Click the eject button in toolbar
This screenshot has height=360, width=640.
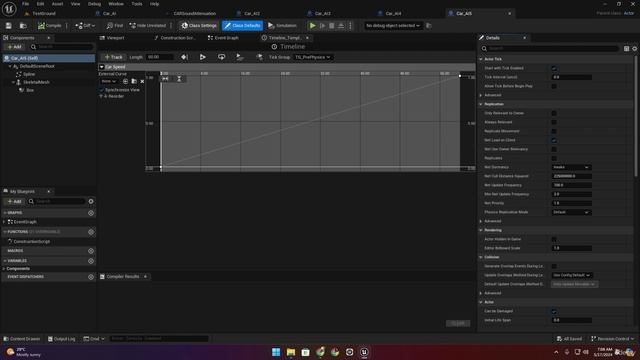[x=341, y=26]
